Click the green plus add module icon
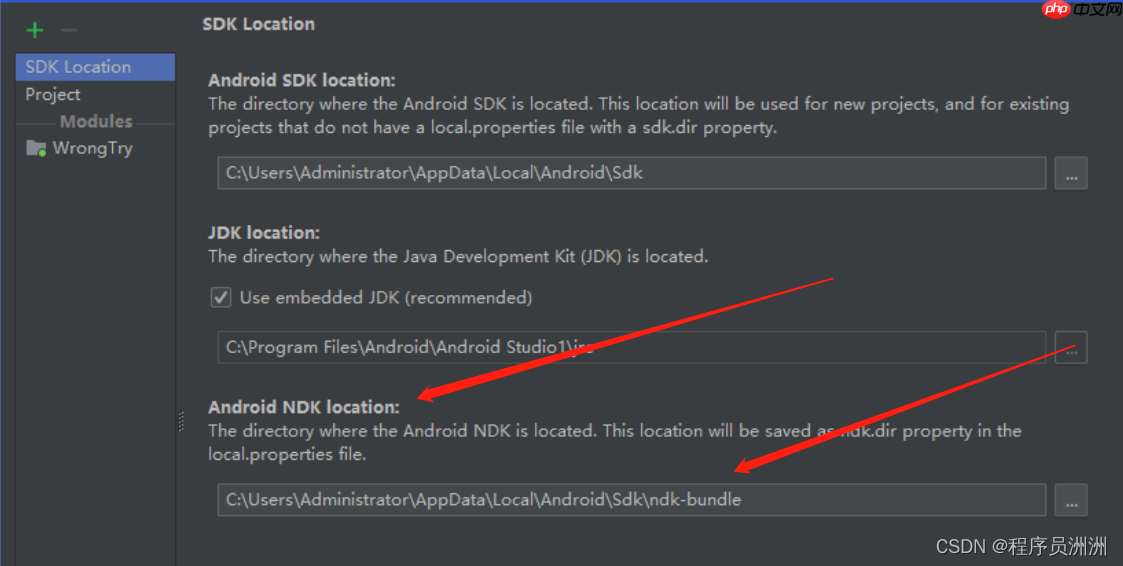Screen dimensions: 1123x566 click(34, 30)
